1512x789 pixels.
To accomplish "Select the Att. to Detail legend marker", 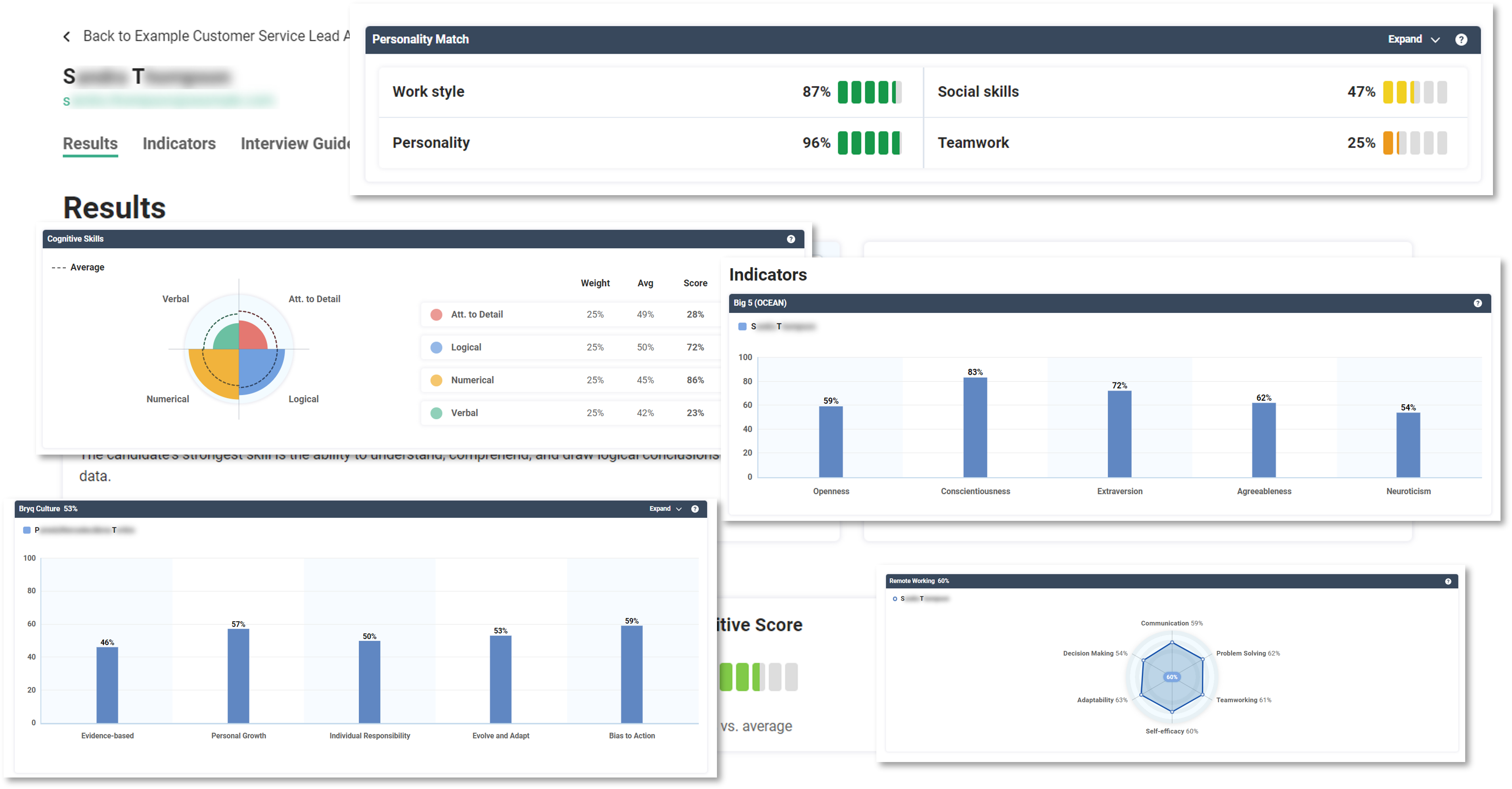I will (x=436, y=314).
